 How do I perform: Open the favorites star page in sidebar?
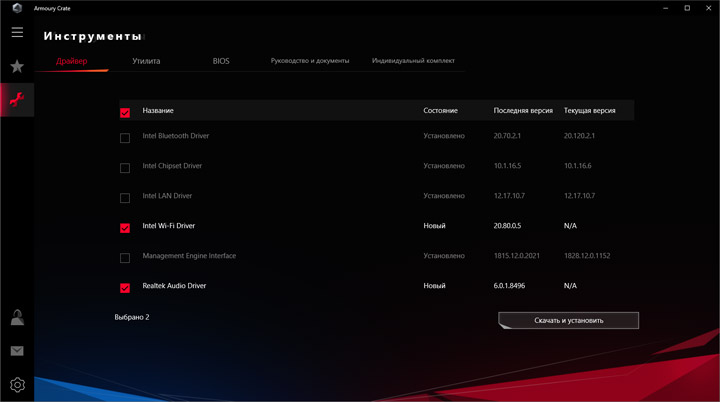pos(17,67)
